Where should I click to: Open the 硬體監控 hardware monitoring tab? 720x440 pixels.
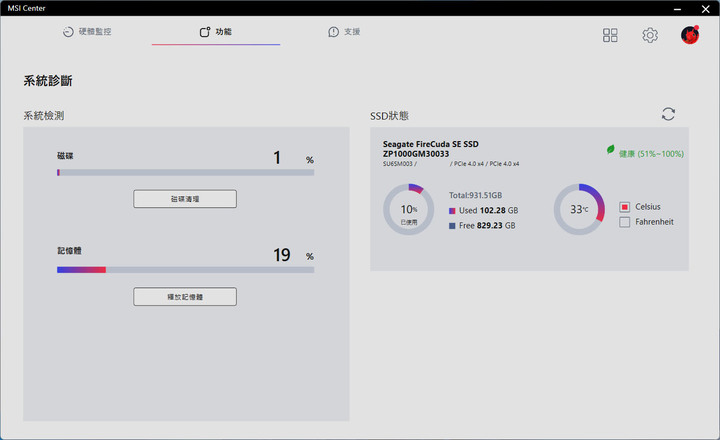87,32
